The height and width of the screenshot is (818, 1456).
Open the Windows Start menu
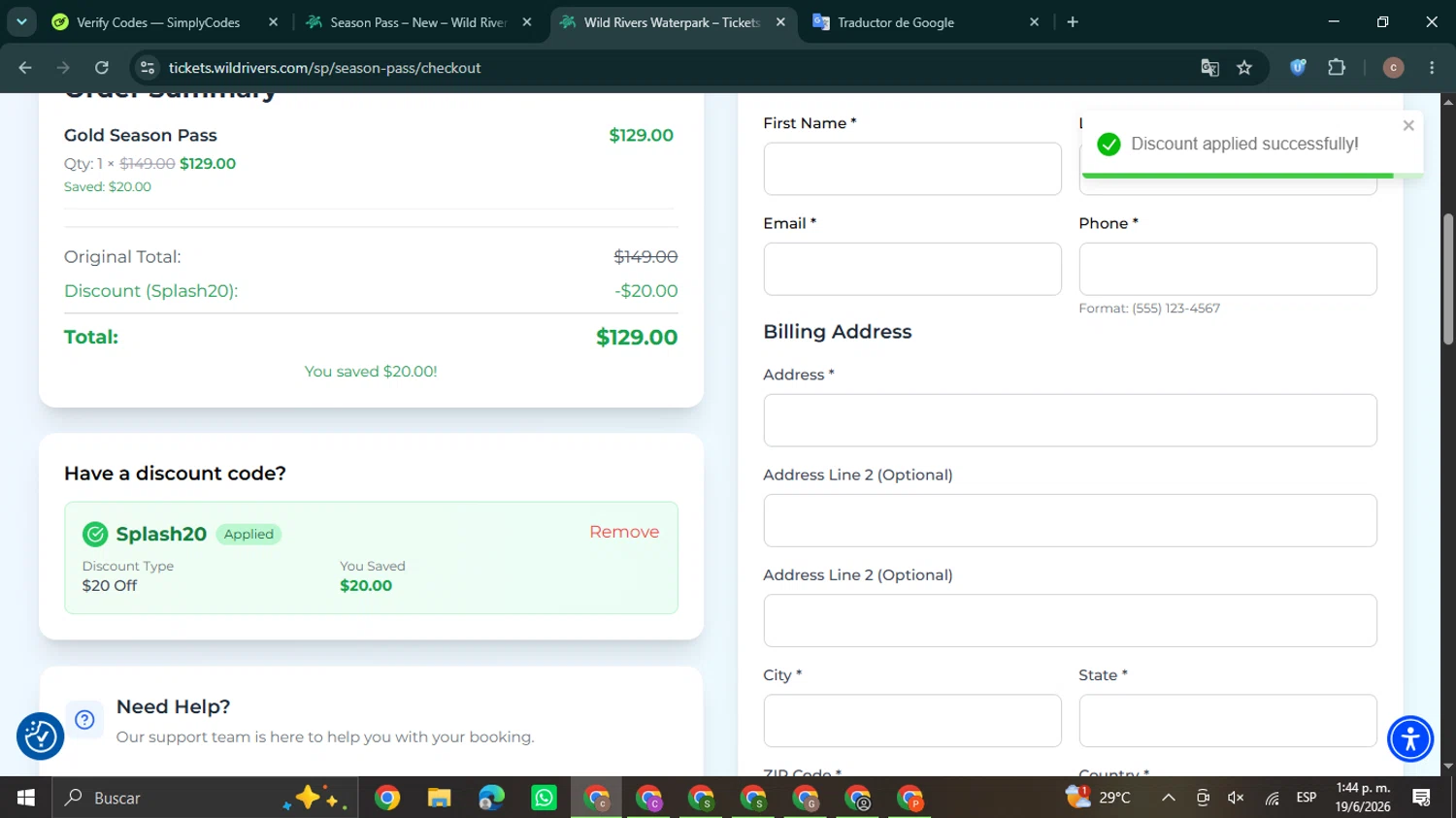[26, 798]
